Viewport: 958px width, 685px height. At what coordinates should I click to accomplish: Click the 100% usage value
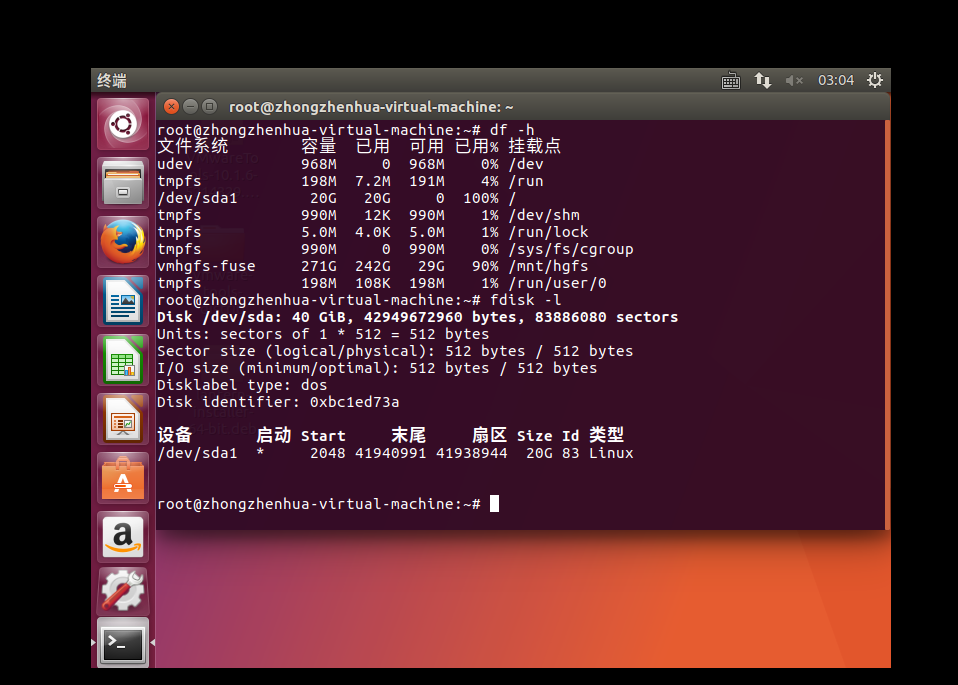coord(481,198)
